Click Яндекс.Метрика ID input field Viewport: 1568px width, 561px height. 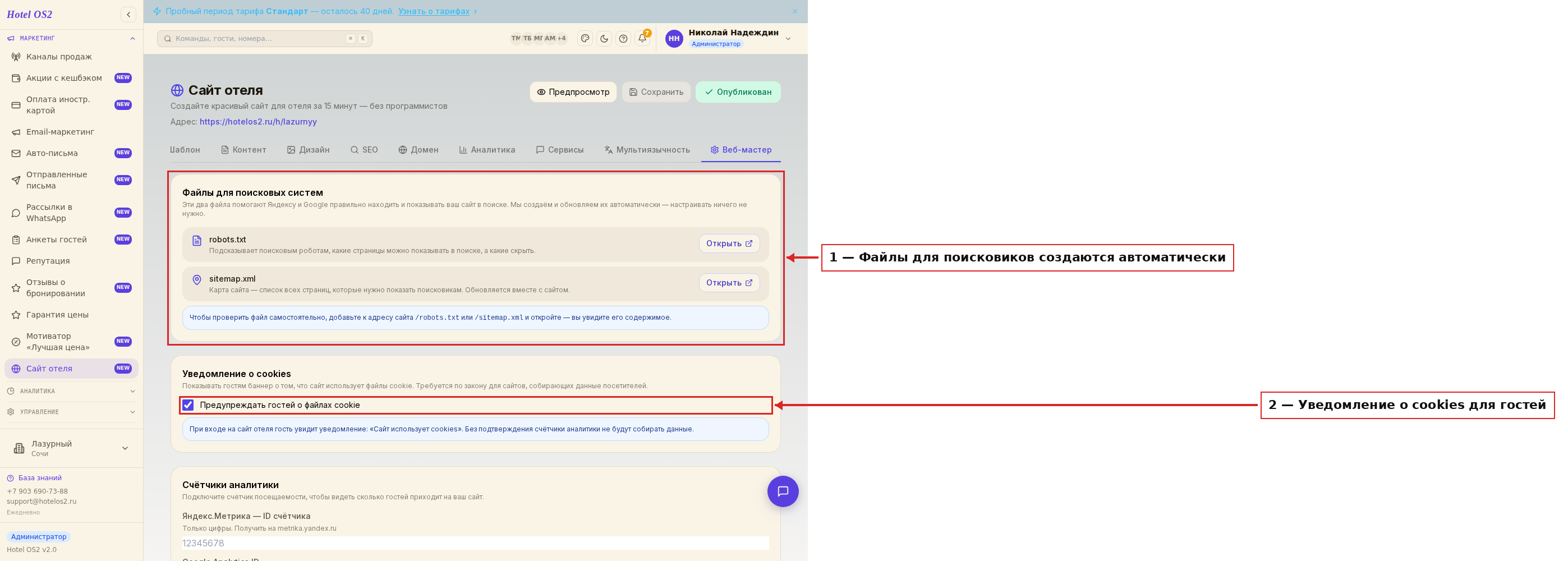475,542
